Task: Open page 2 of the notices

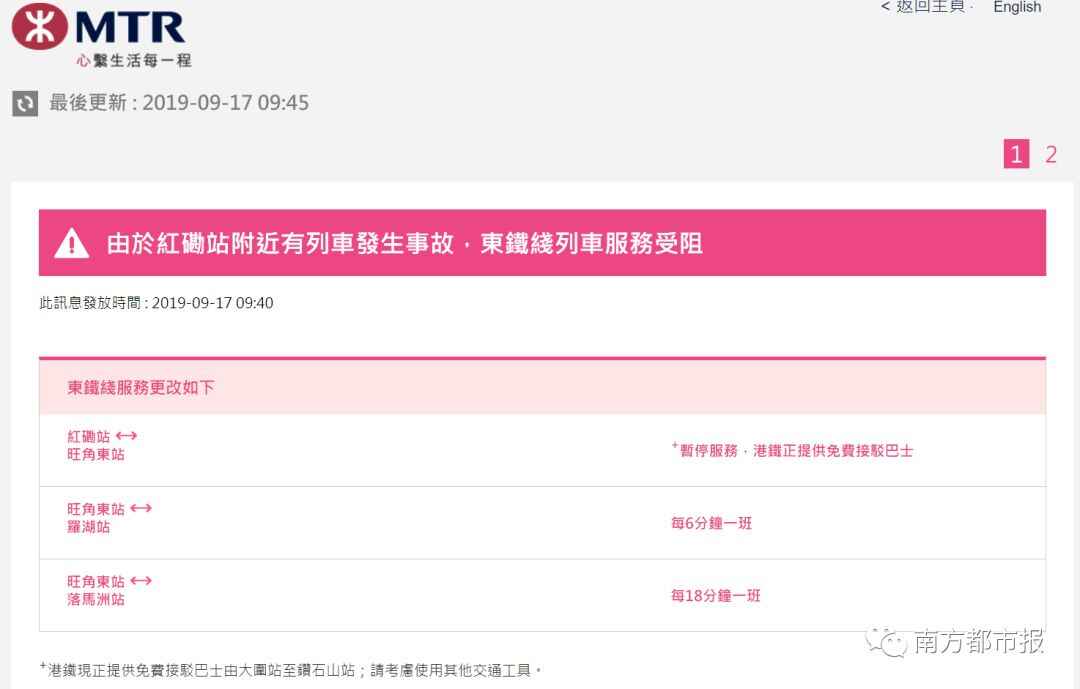Action: [1051, 154]
